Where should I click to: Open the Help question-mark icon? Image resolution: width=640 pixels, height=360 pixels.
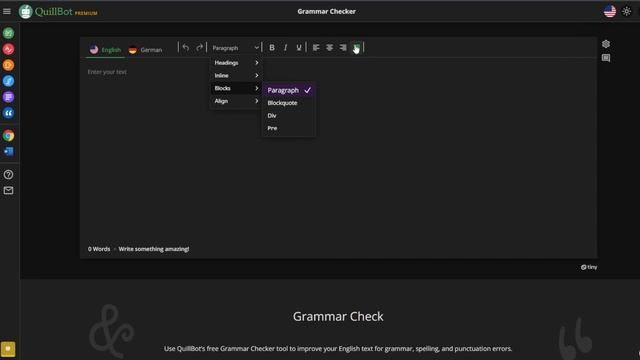8,175
